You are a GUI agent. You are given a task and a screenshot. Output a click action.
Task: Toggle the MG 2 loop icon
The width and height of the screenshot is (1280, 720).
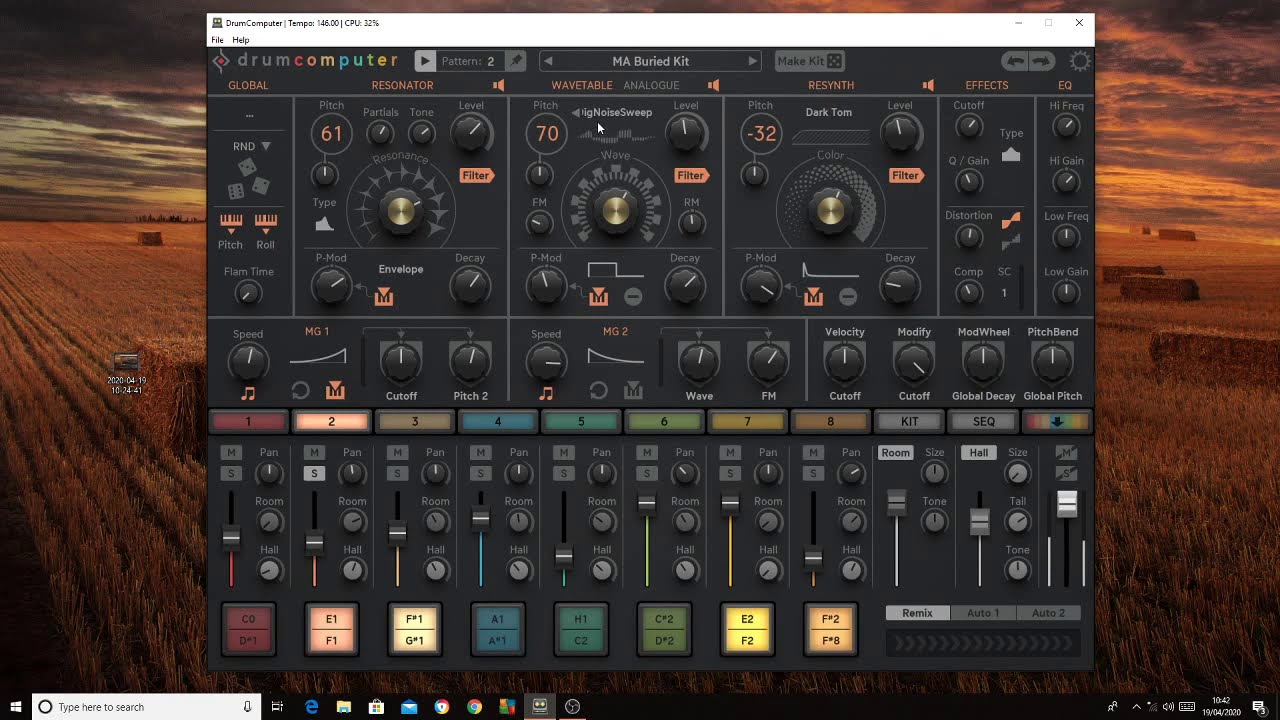coord(598,391)
